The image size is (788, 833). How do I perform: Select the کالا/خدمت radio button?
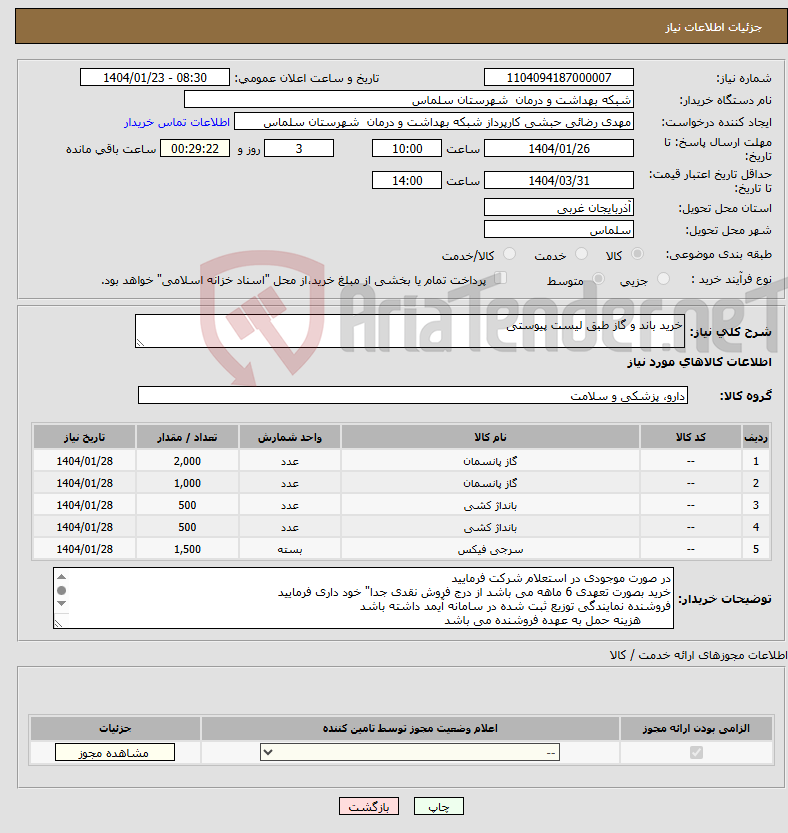pyautogui.click(x=509, y=254)
